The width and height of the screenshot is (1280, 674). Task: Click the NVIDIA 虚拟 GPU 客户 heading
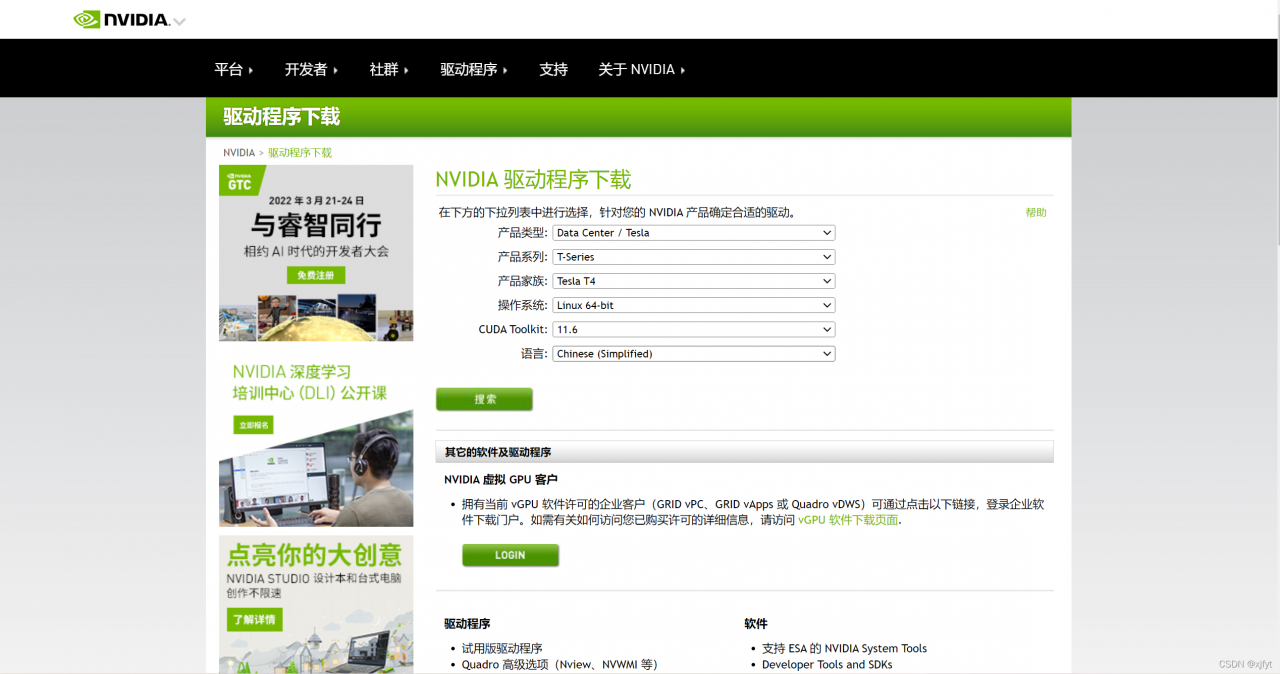tap(501, 480)
